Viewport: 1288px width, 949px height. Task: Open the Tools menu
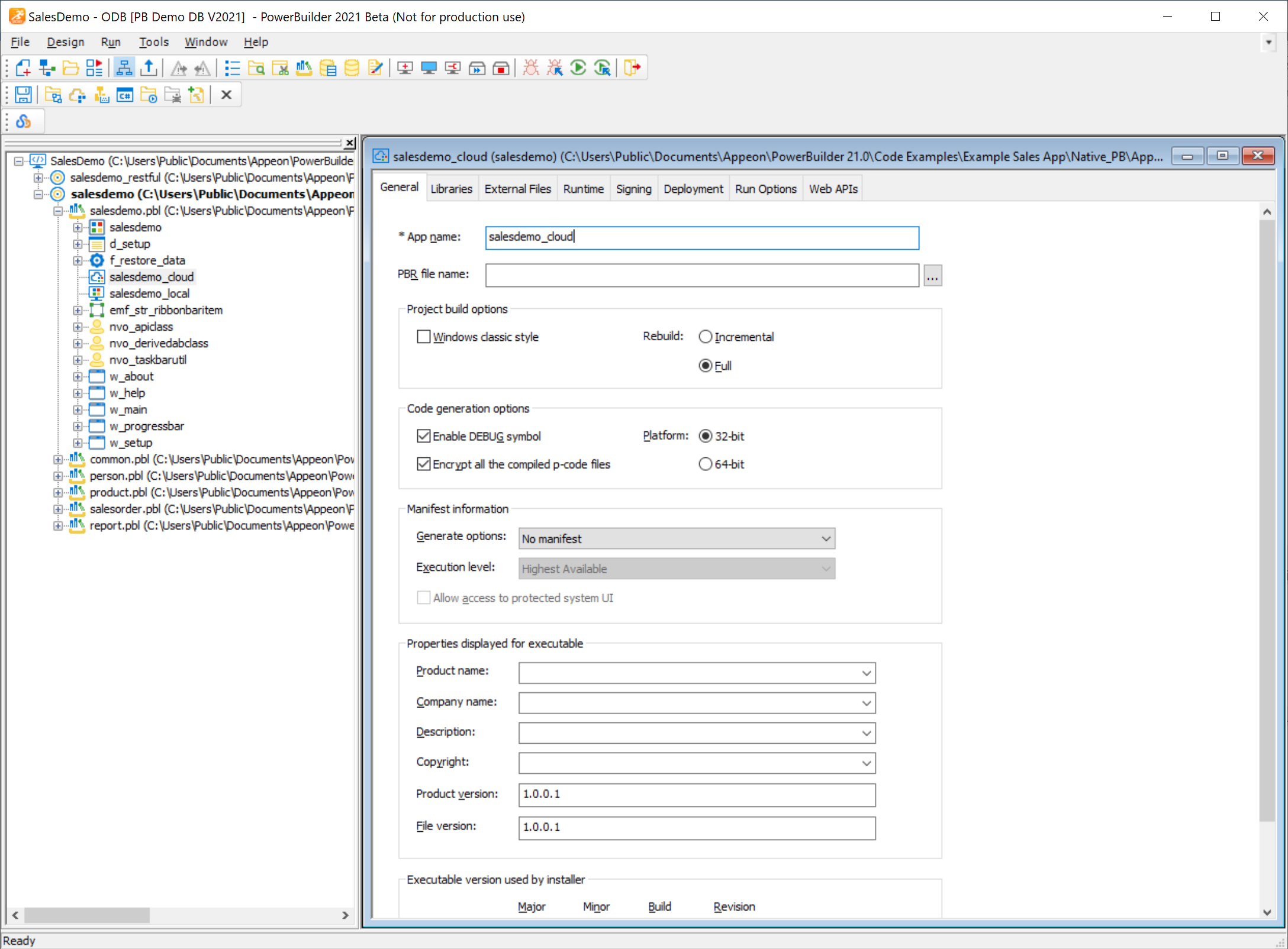[x=154, y=42]
